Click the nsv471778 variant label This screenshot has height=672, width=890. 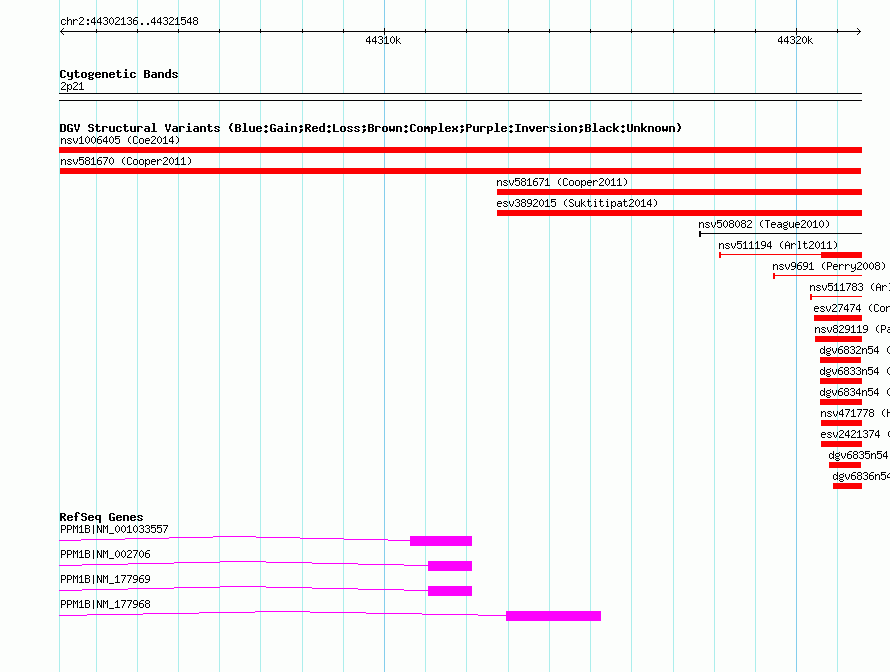(855, 413)
